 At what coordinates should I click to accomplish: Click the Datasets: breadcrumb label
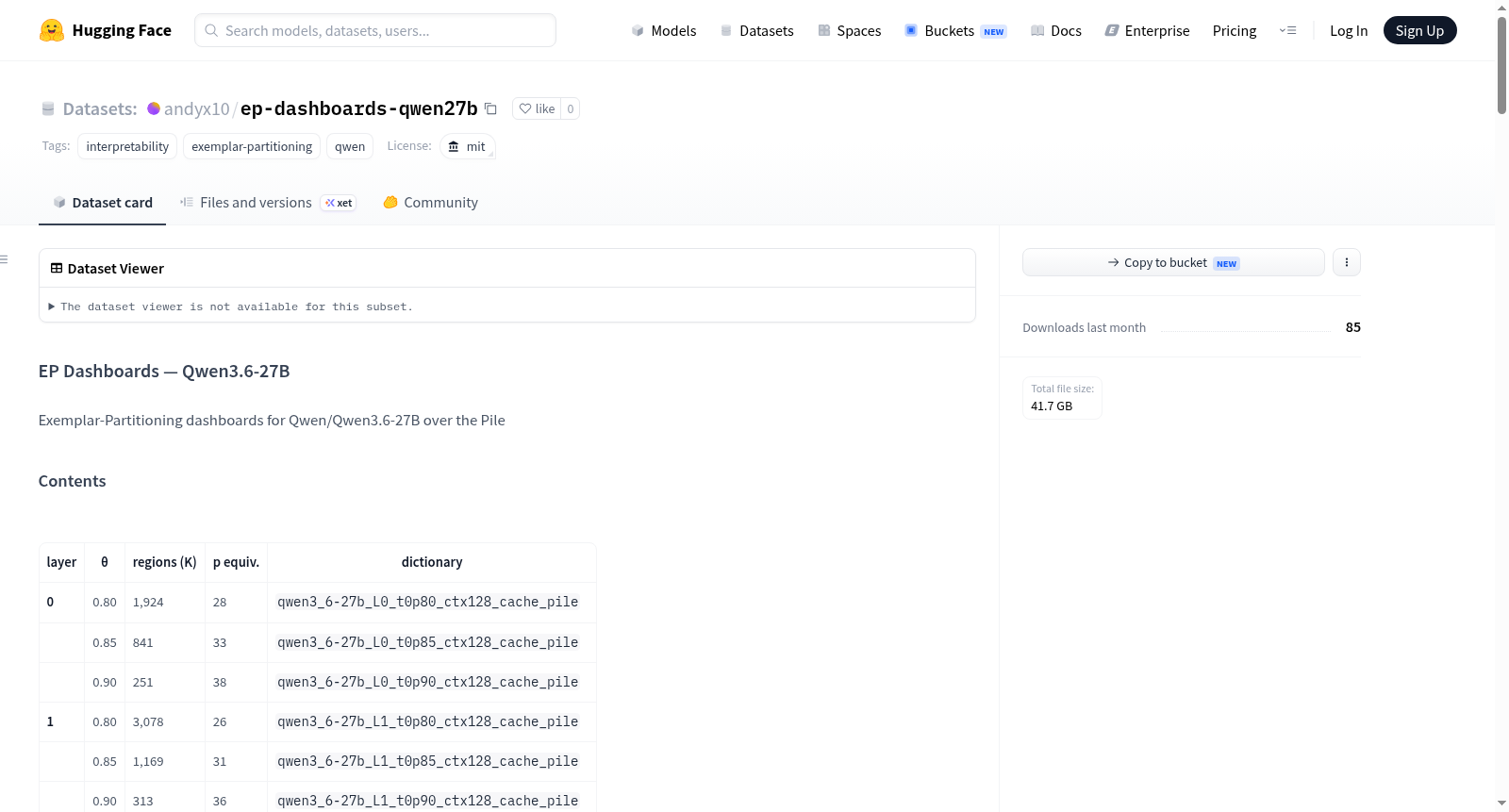[100, 108]
